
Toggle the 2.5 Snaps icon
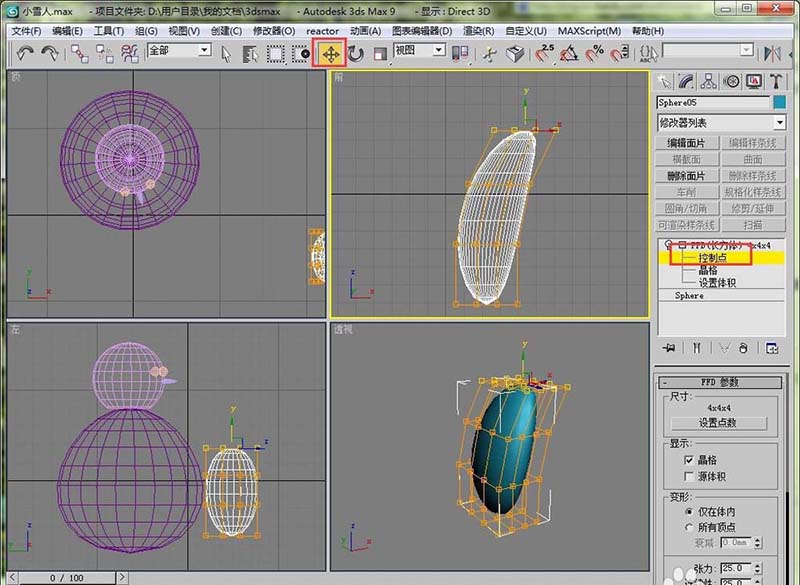click(x=544, y=53)
